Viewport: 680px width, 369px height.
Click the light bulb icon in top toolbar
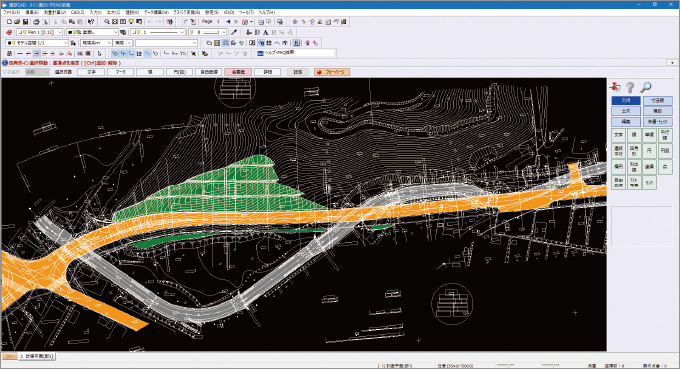(131, 22)
